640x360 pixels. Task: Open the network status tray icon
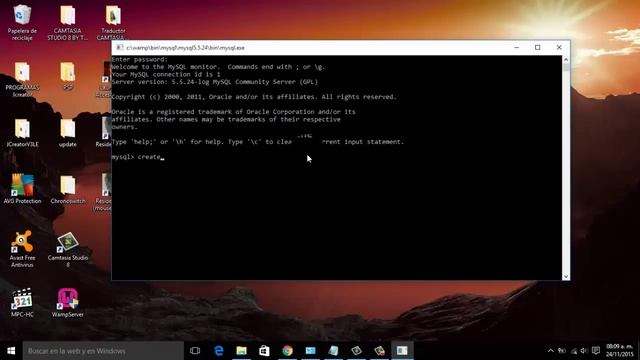coord(573,351)
